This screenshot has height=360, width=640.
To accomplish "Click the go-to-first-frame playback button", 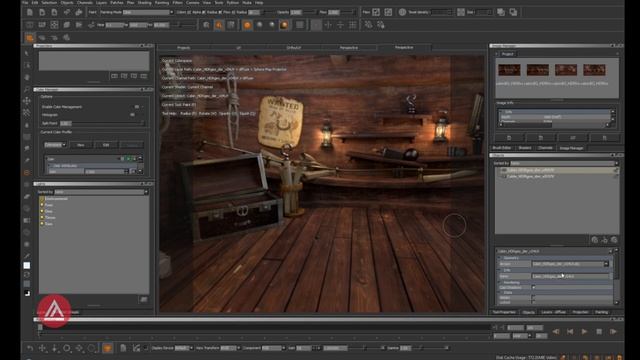I will [570, 332].
